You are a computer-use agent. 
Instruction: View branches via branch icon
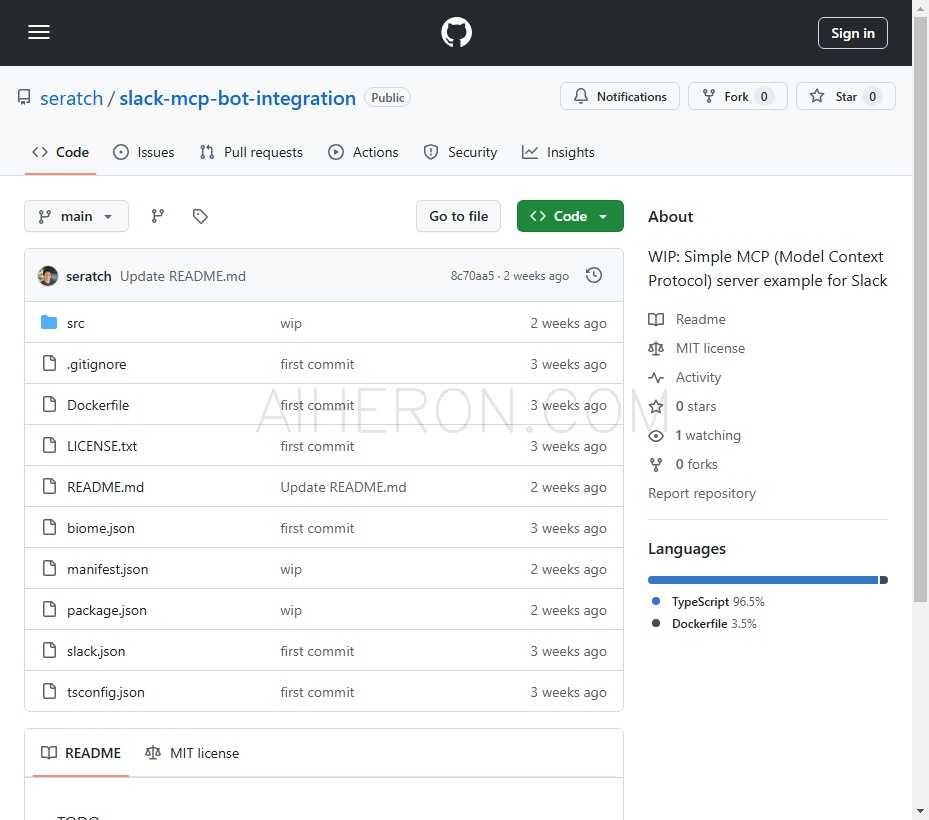tap(158, 216)
